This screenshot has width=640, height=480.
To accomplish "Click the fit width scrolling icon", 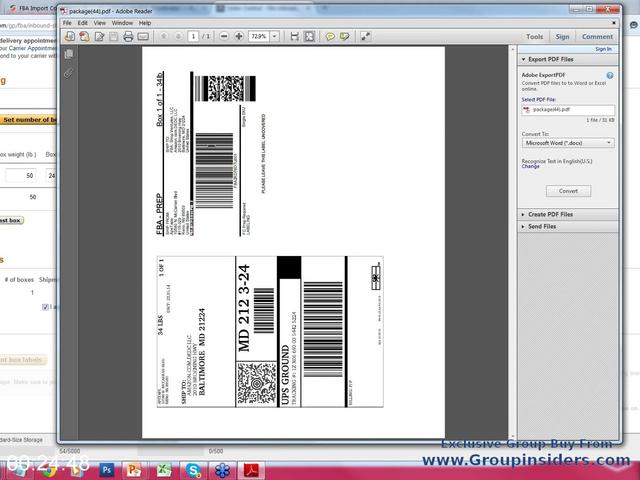I will click(x=294, y=36).
